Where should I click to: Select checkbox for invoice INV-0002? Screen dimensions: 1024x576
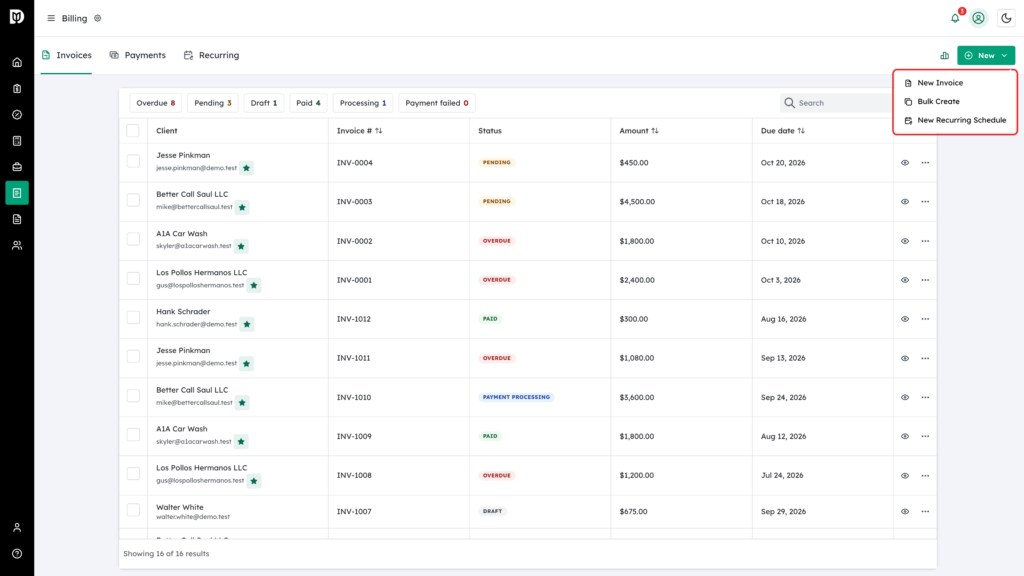coord(133,239)
